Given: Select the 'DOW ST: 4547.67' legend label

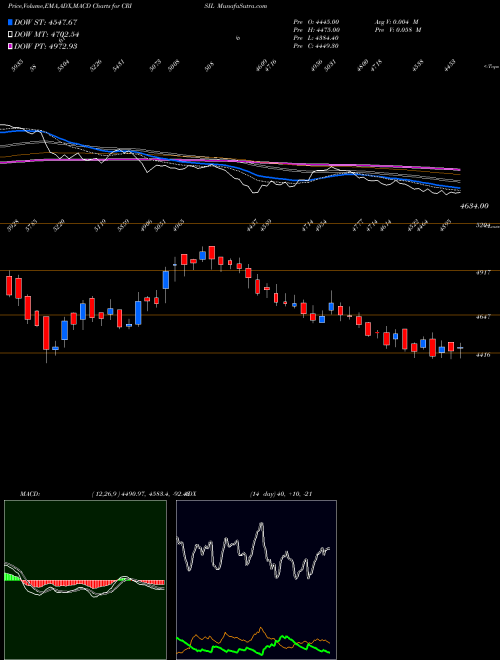Looking at the screenshot, I should pos(45,22).
